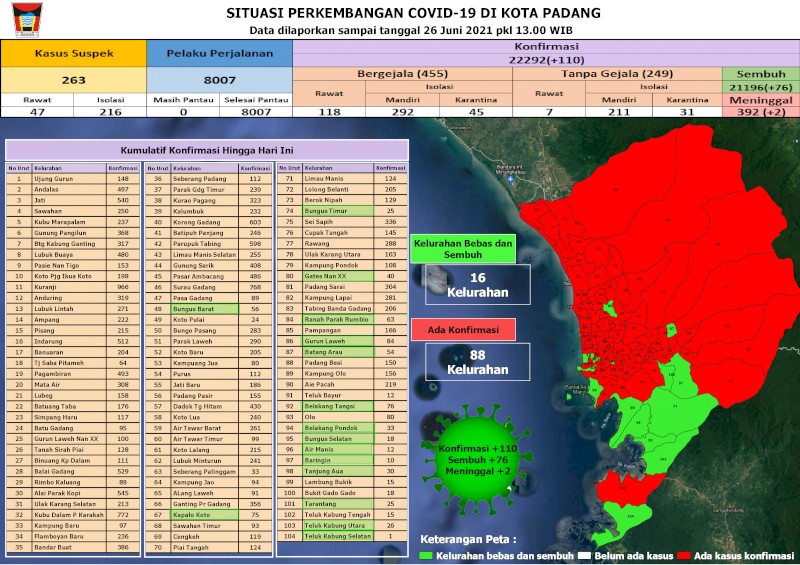Click the 'Tanpa Gejala (249)' header
Screen dimensions: 800x565
coord(617,73)
